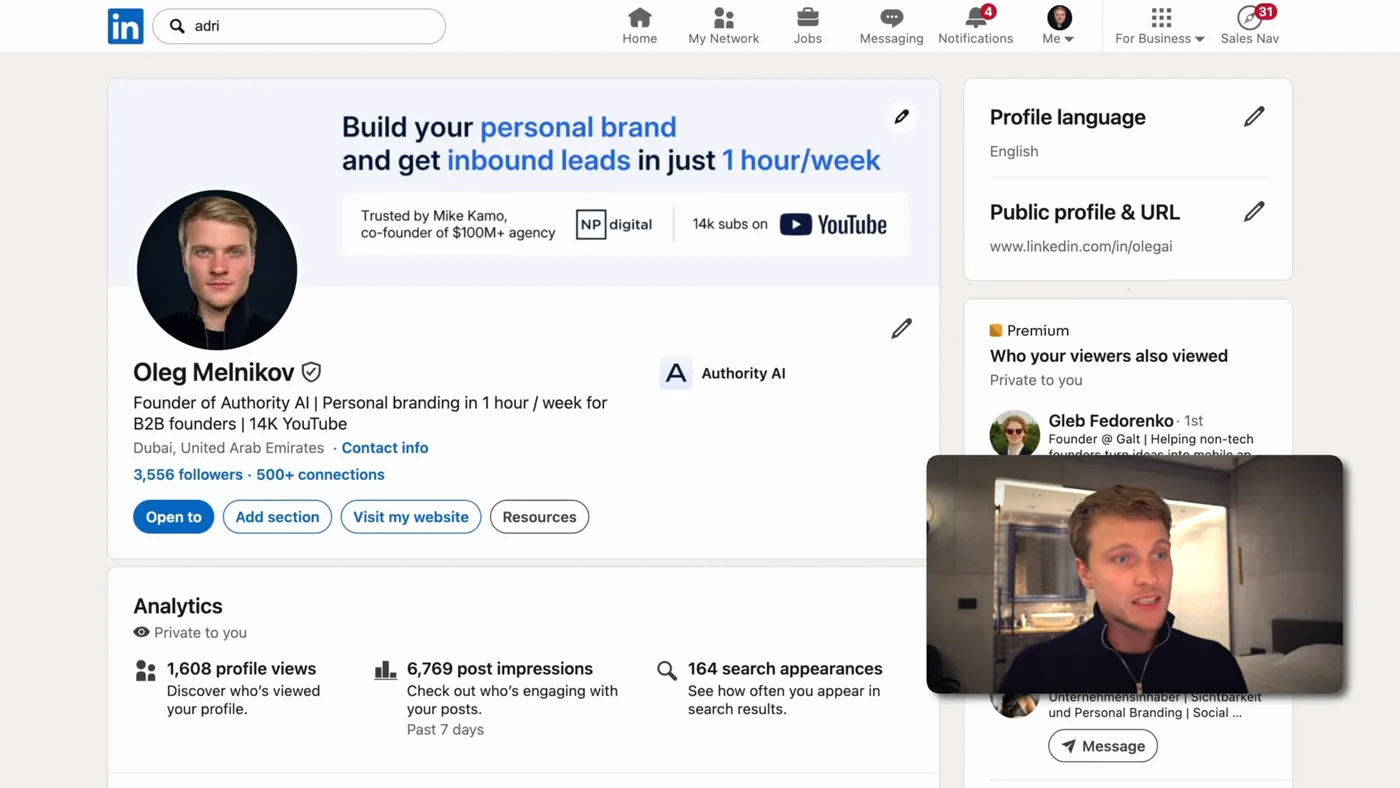Go to Home in the navigation bar

640,26
